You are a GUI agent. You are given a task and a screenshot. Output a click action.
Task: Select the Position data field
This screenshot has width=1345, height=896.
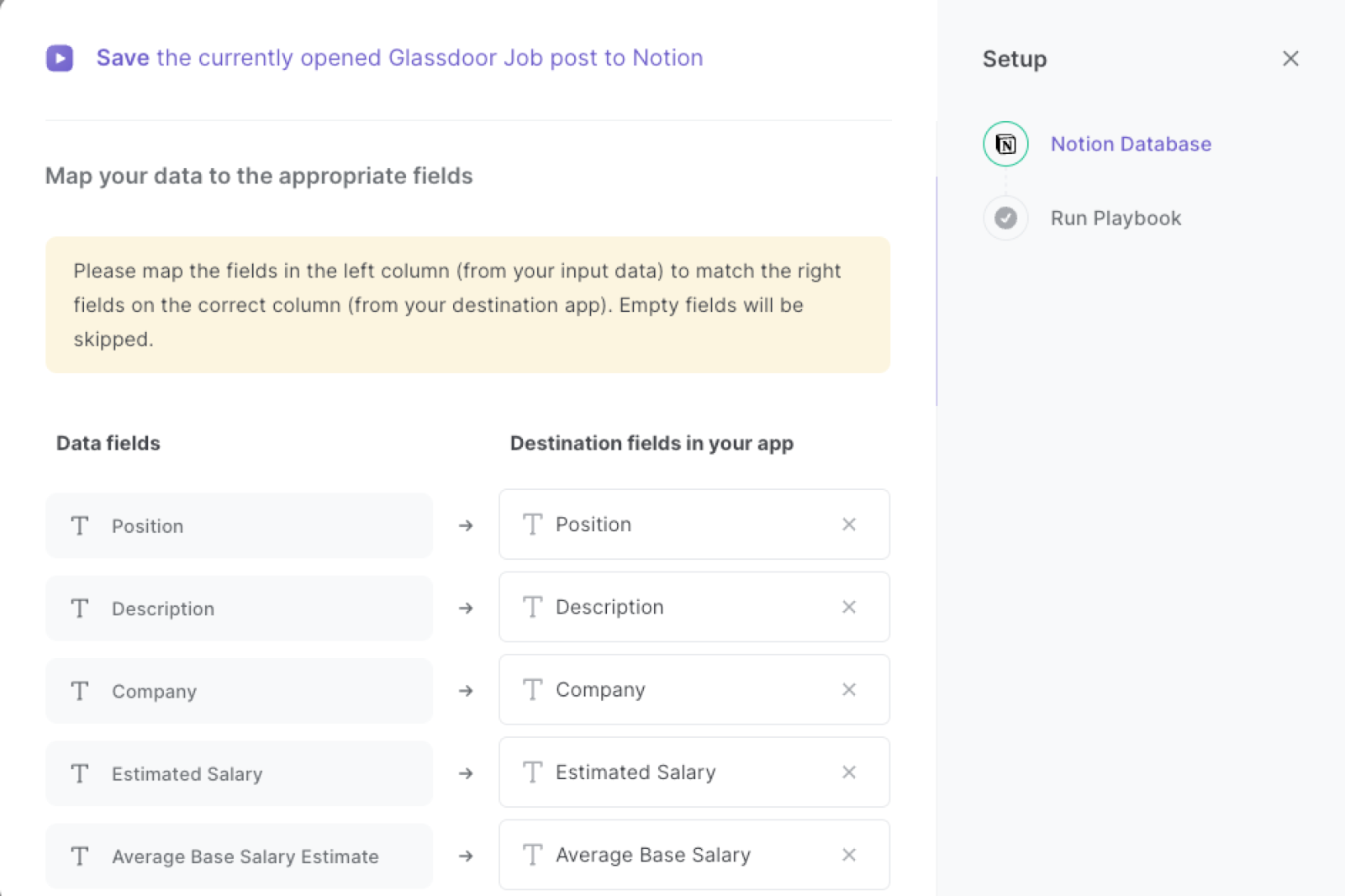[239, 525]
